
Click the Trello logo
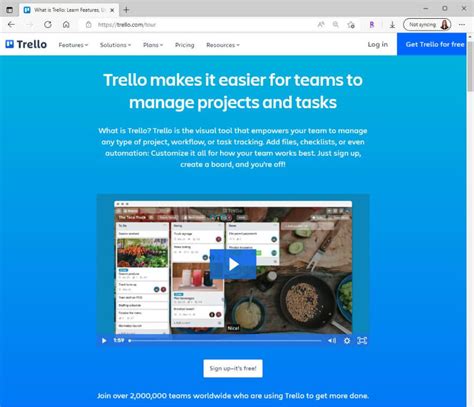(26, 44)
